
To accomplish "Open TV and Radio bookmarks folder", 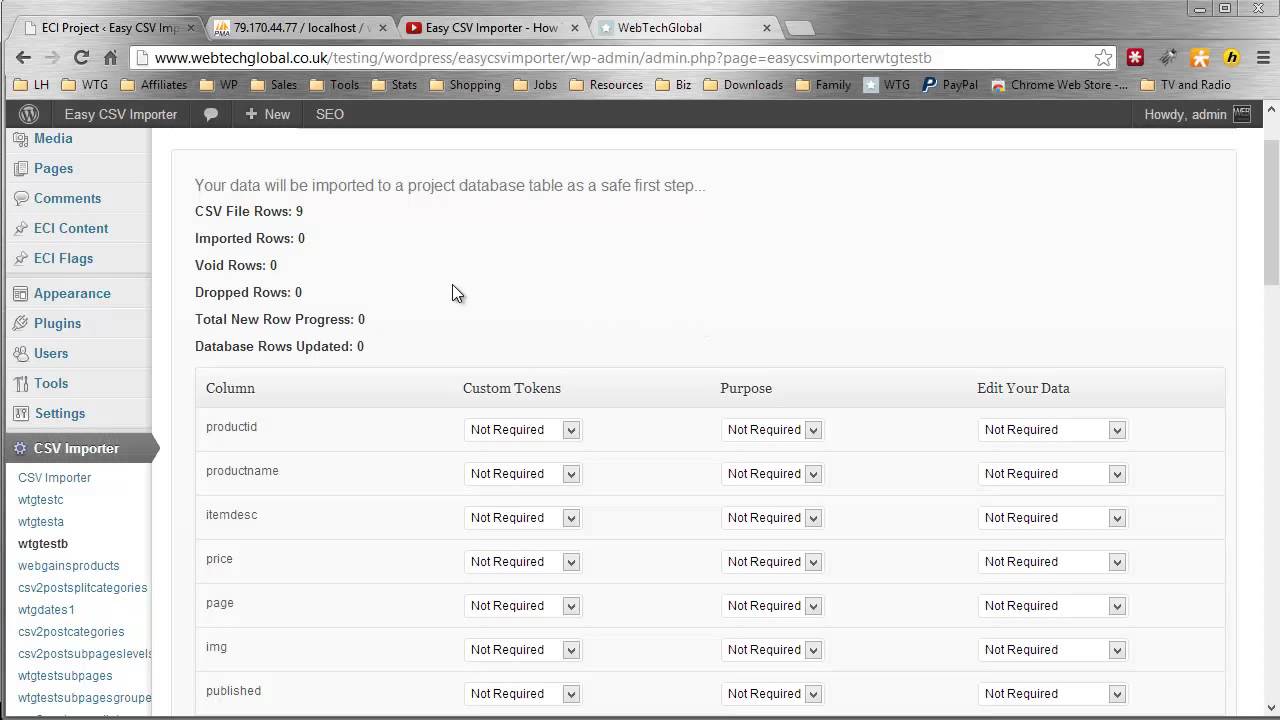I will 1186,85.
